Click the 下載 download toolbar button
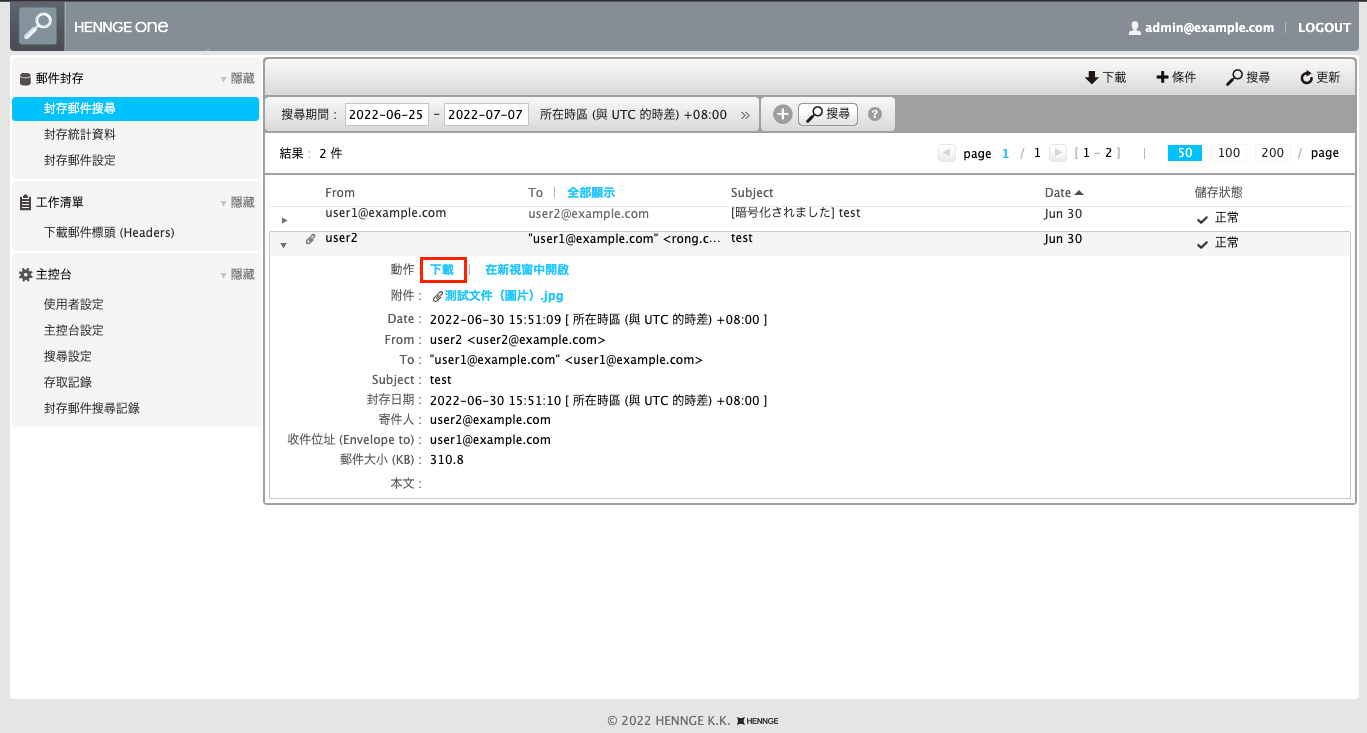Viewport: 1367px width, 733px height. 1105,77
